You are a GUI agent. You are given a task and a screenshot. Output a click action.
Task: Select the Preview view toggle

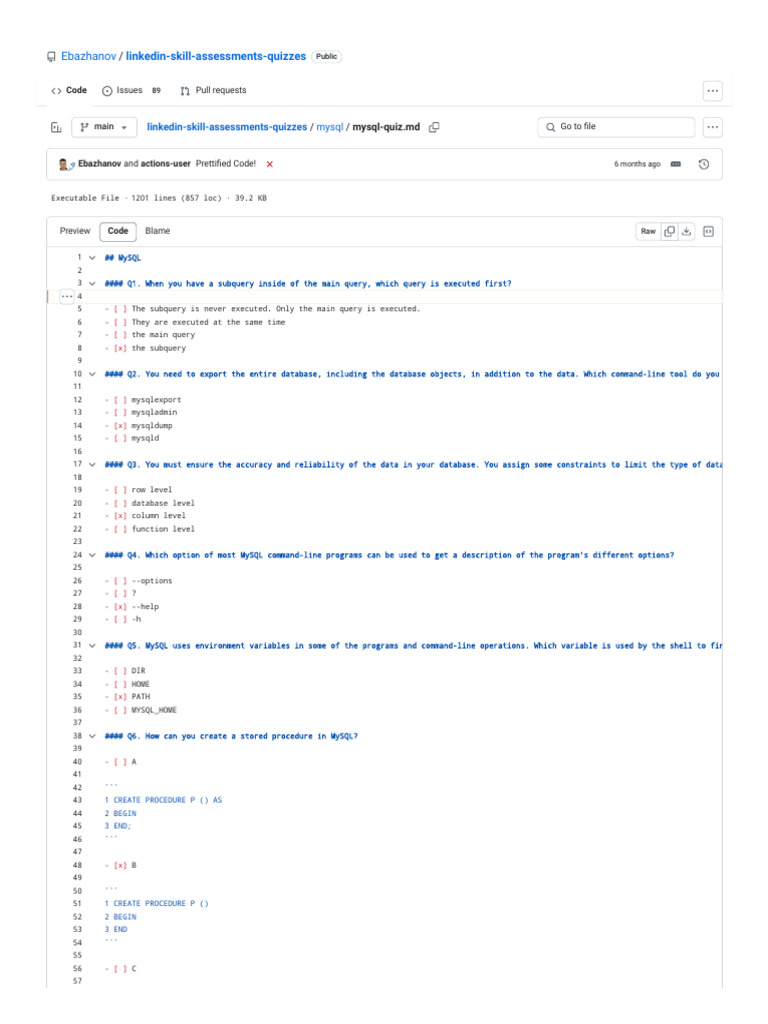[75, 231]
